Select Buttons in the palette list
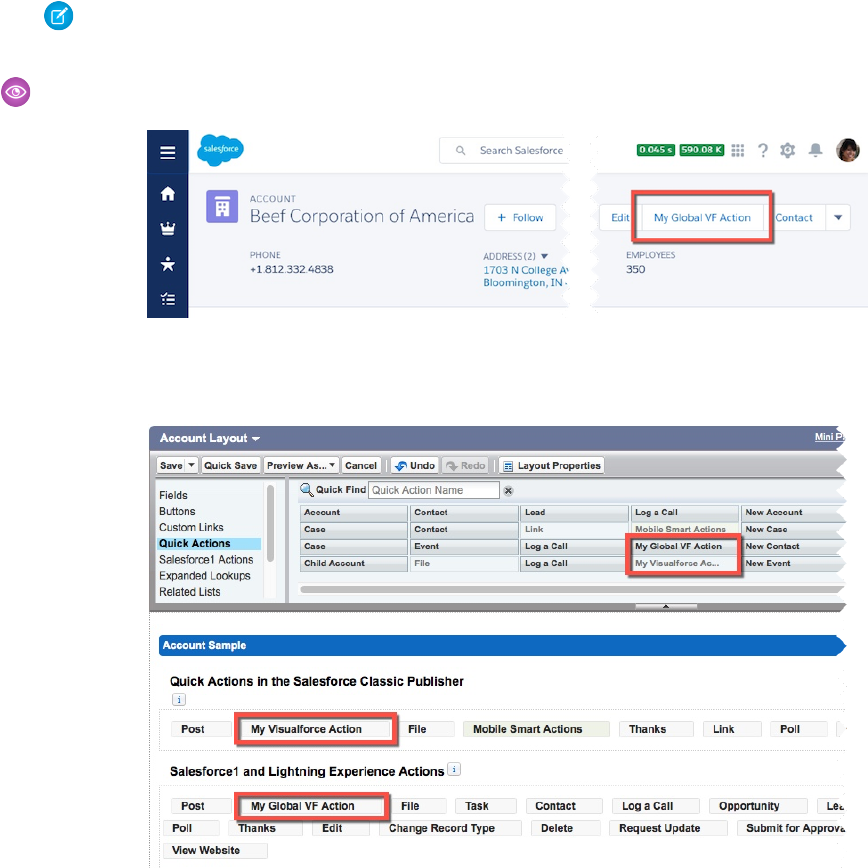This screenshot has width=868, height=868. click(x=177, y=511)
